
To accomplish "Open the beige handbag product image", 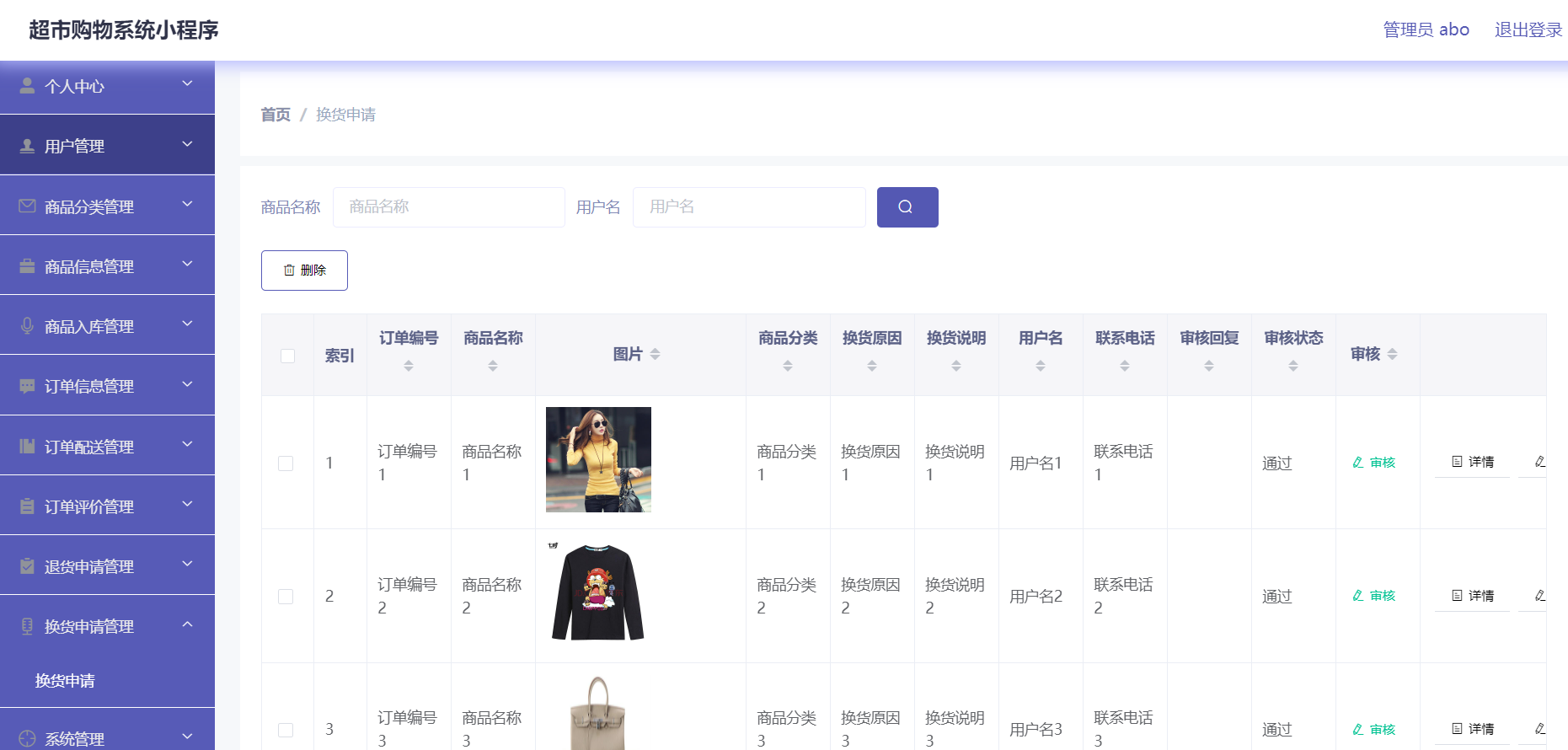I will pyautogui.click(x=598, y=713).
